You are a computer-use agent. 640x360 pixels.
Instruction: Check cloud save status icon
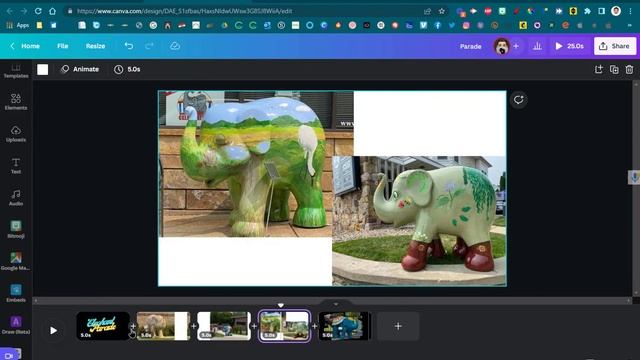[175, 46]
